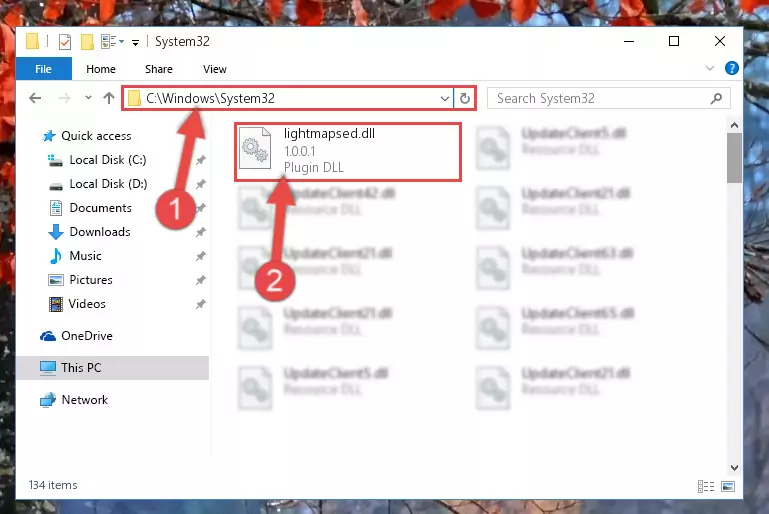Open Local Disk (C:) in sidebar
The height and width of the screenshot is (514, 769).
tap(108, 160)
